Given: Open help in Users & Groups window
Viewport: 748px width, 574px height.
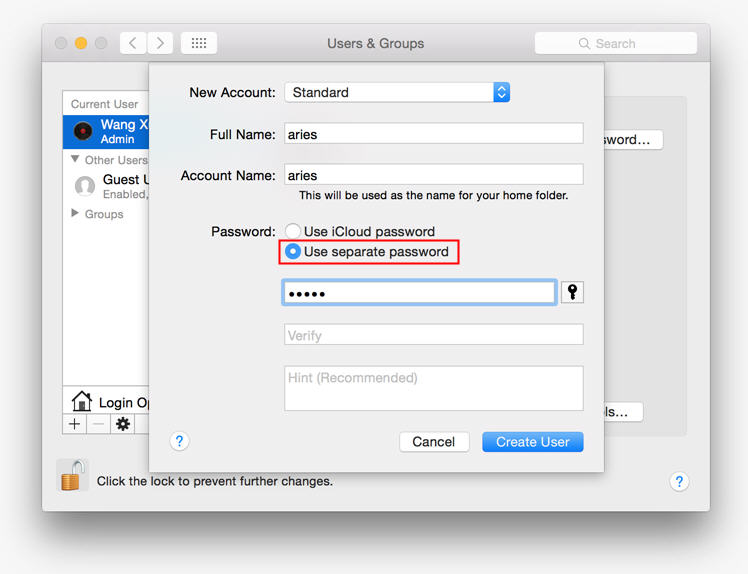Looking at the screenshot, I should click(x=679, y=481).
